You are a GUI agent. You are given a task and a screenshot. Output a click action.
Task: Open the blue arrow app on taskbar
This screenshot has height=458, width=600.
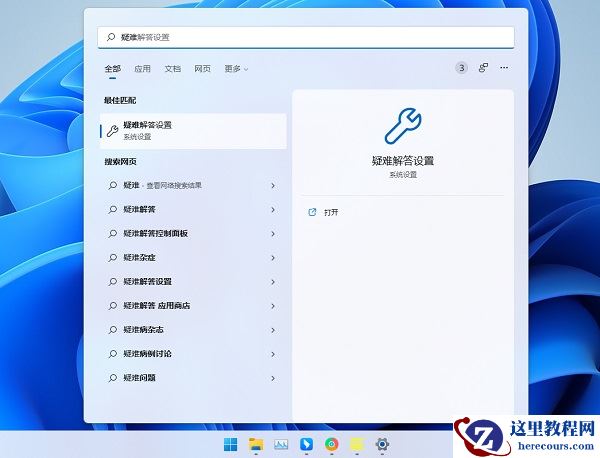[306, 444]
